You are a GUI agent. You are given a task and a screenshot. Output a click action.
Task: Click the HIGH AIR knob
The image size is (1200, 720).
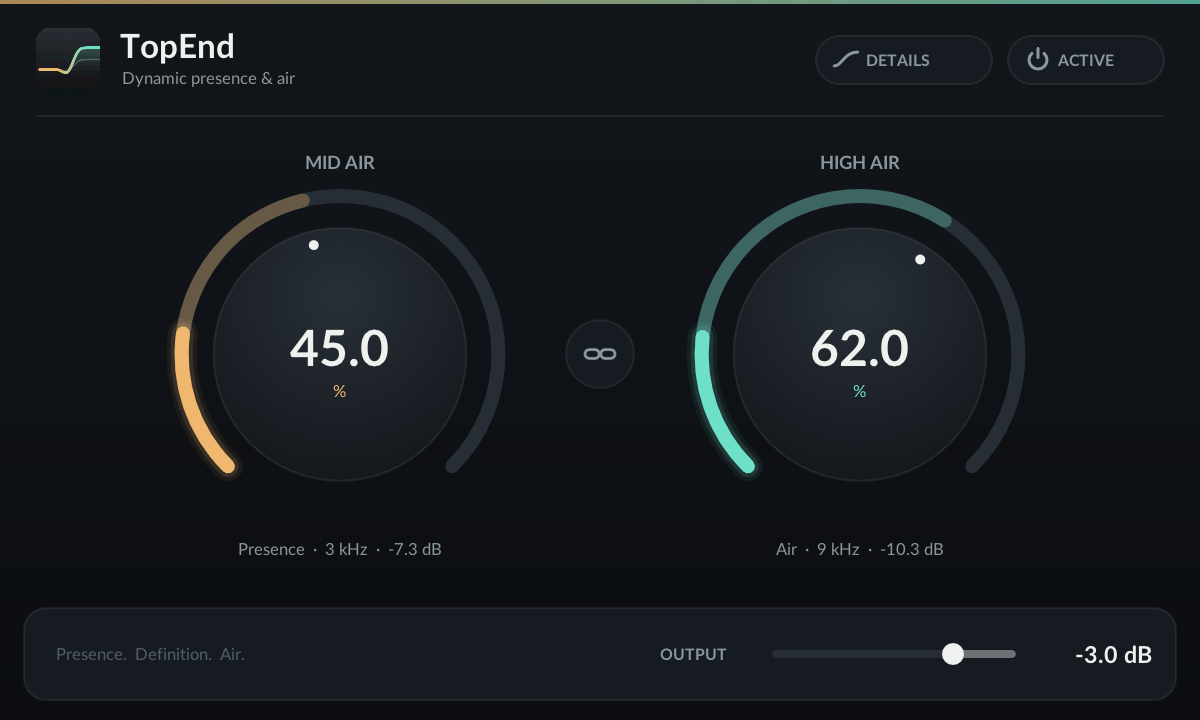click(860, 354)
